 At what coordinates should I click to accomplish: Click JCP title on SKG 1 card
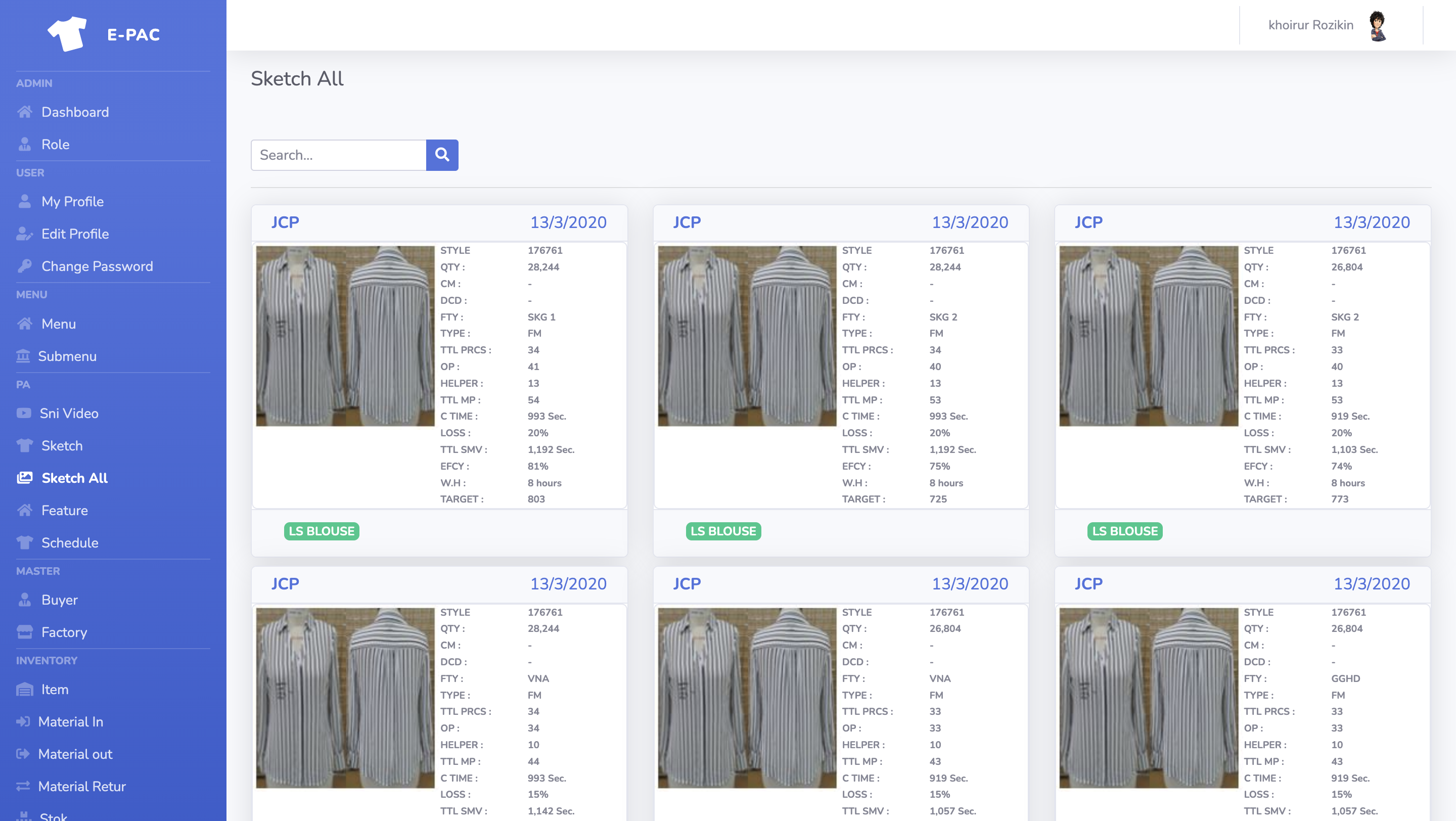pyautogui.click(x=285, y=222)
